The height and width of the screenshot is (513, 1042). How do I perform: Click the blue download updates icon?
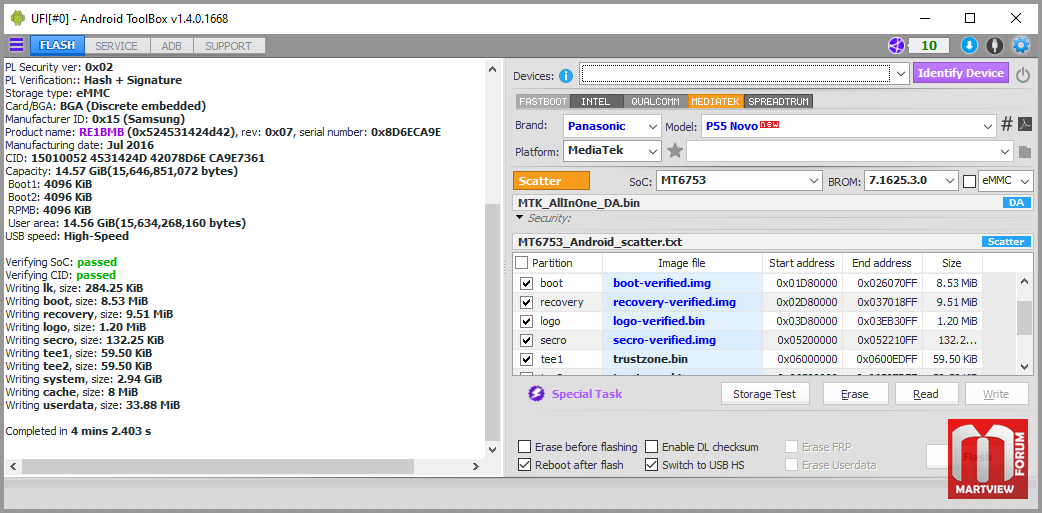[969, 45]
